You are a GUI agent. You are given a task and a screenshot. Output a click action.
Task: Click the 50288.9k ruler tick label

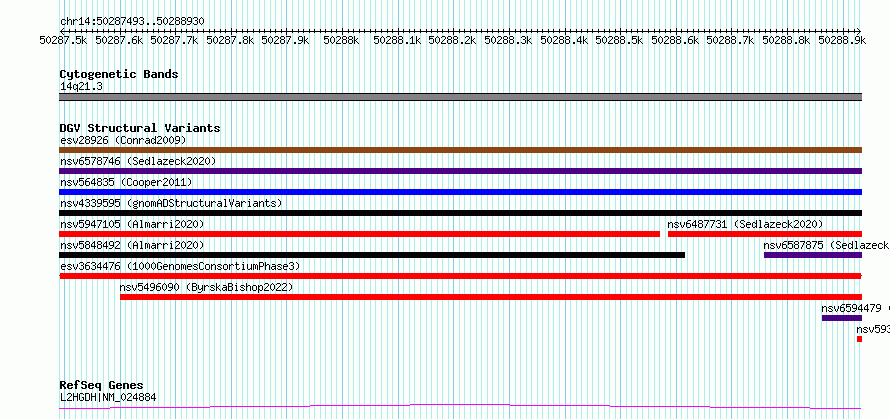pos(842,40)
